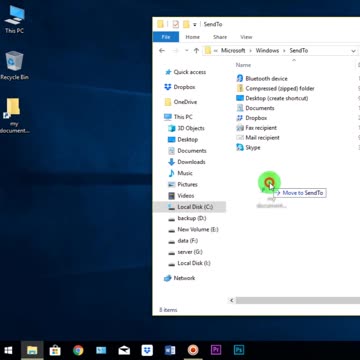Open Videos in the navigation pane

coord(181,196)
